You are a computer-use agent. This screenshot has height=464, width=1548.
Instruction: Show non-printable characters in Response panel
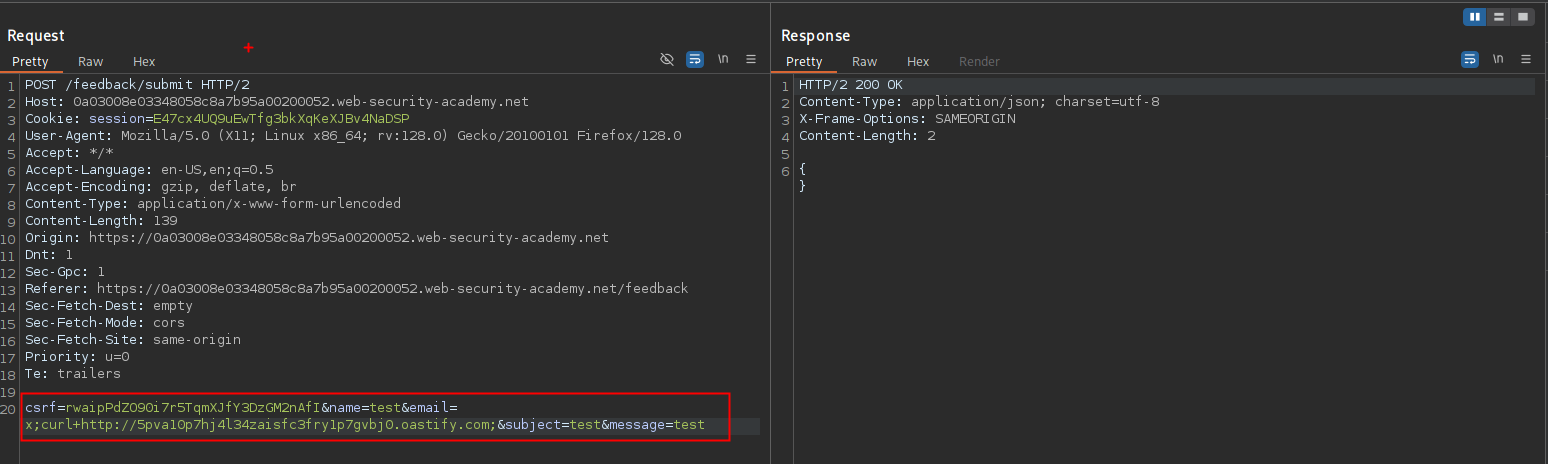click(1498, 60)
